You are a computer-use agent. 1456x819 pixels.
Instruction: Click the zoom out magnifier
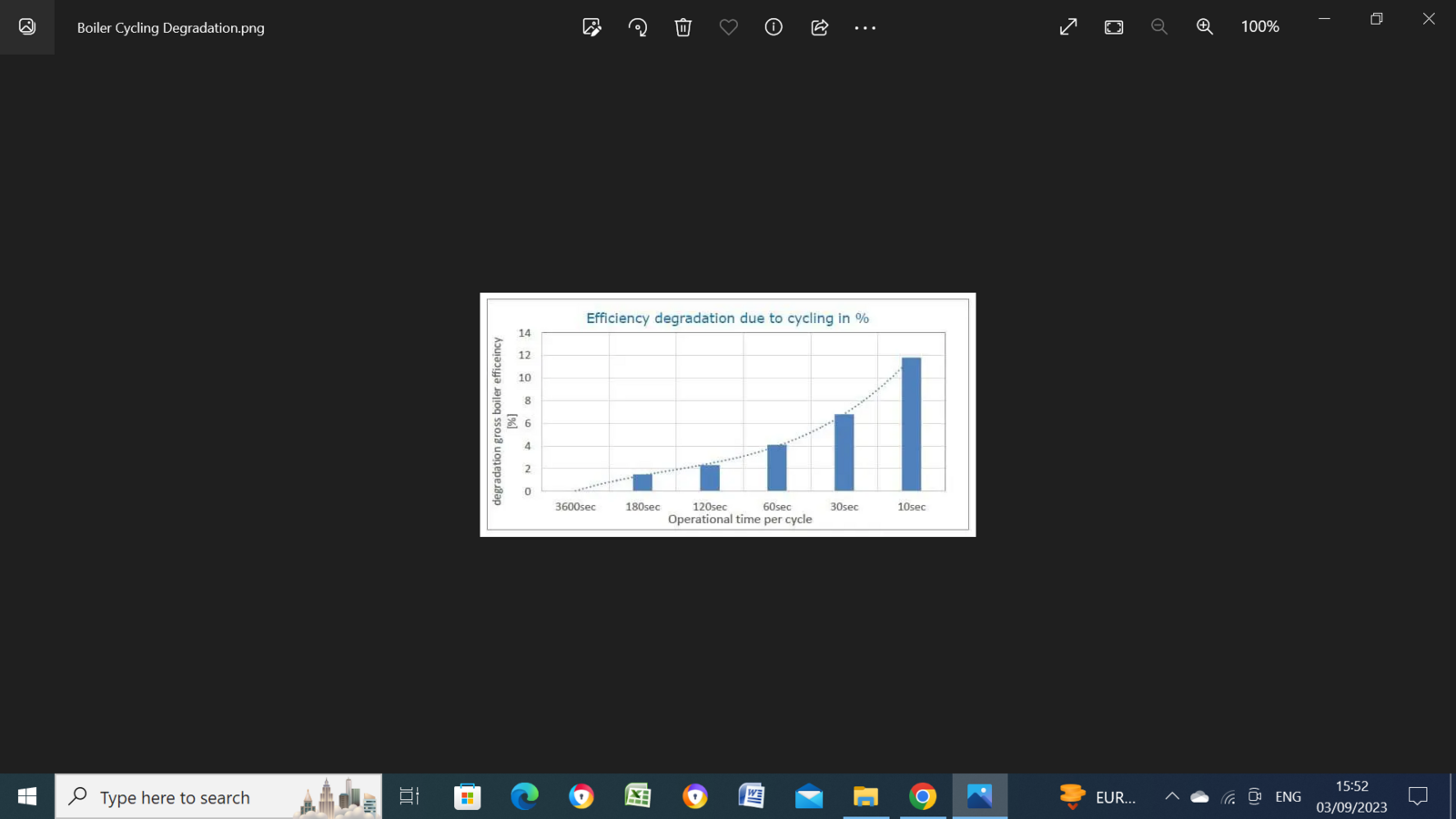pyautogui.click(x=1159, y=27)
